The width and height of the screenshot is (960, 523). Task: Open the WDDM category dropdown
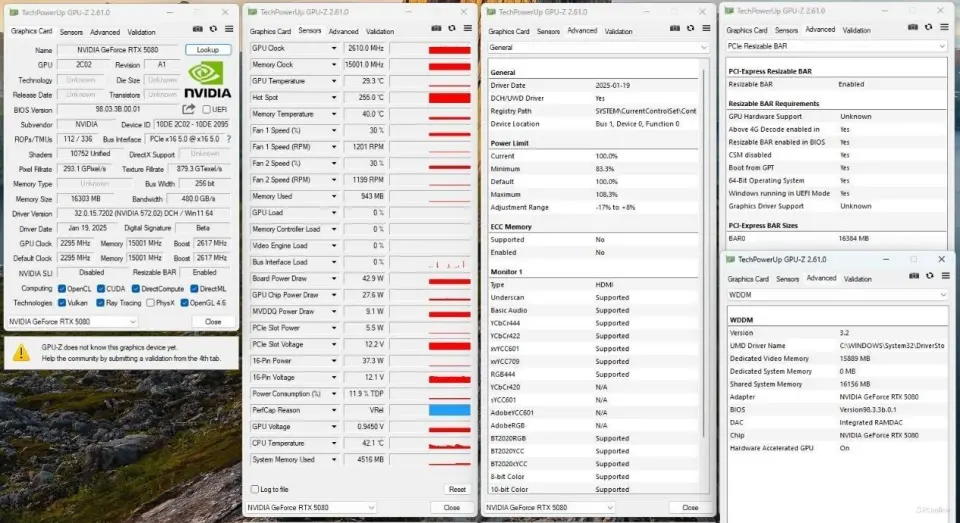pyautogui.click(x=941, y=295)
